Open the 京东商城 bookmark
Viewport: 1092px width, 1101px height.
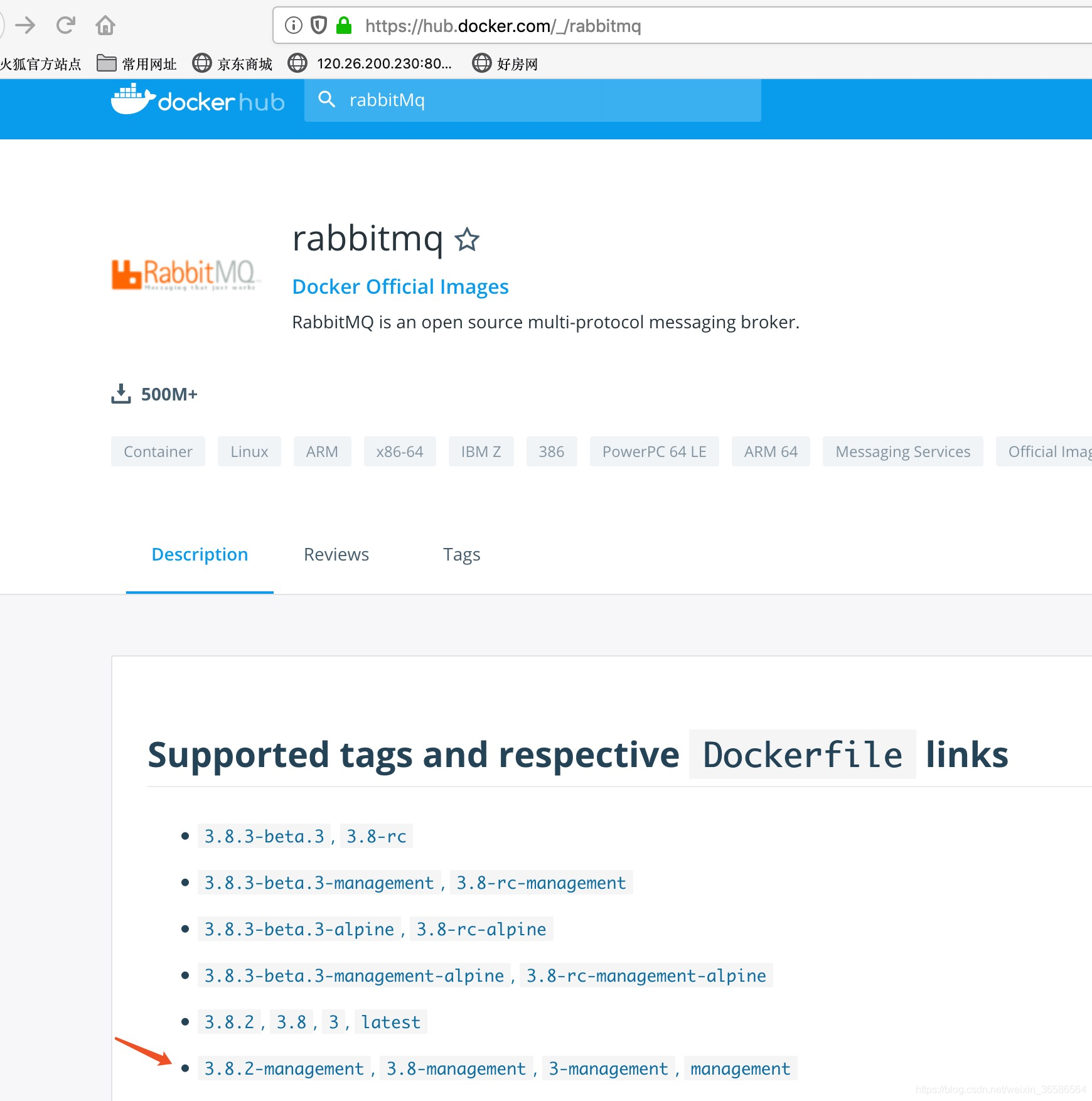(232, 63)
